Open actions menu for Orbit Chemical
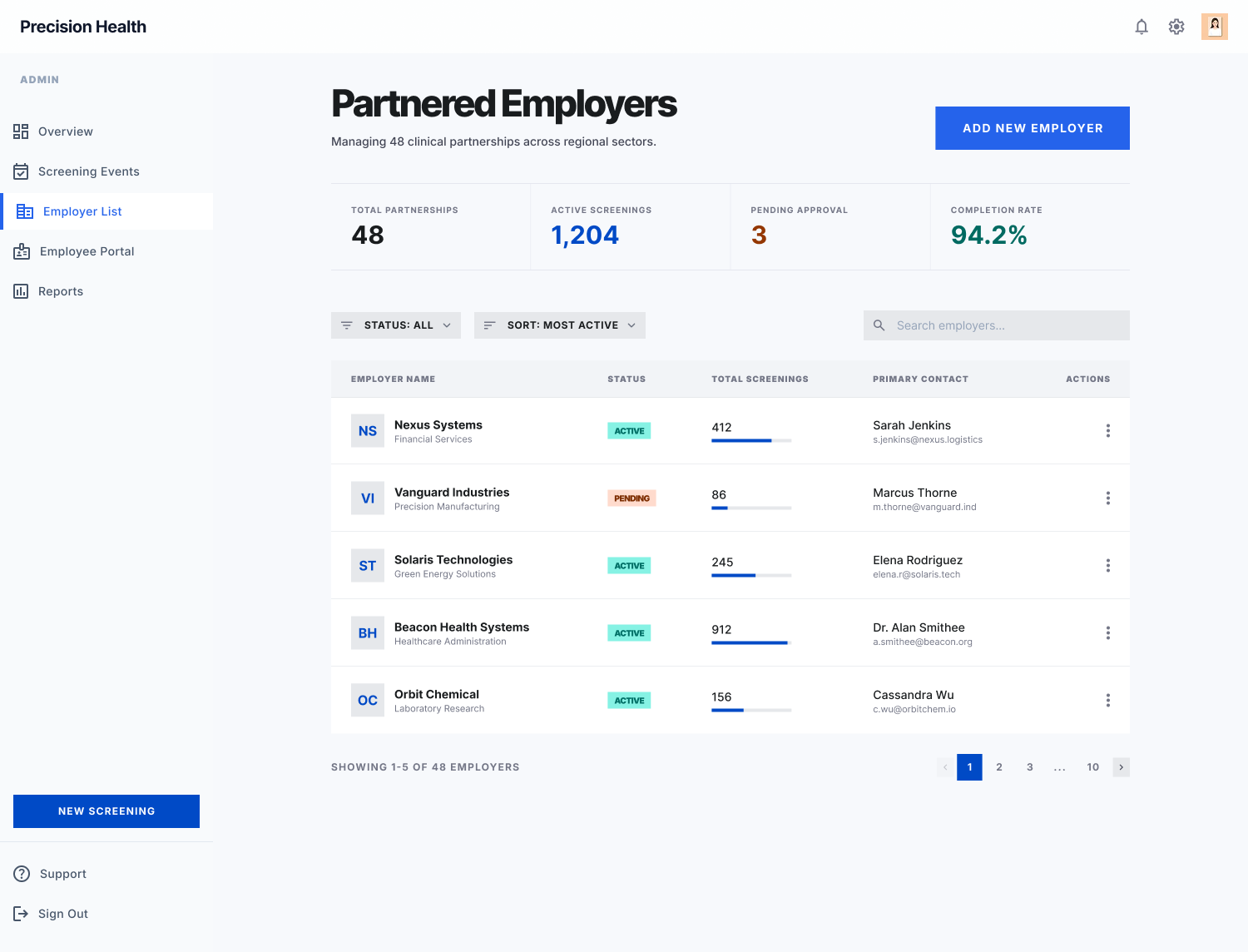This screenshot has height=952, width=1248. (x=1108, y=701)
